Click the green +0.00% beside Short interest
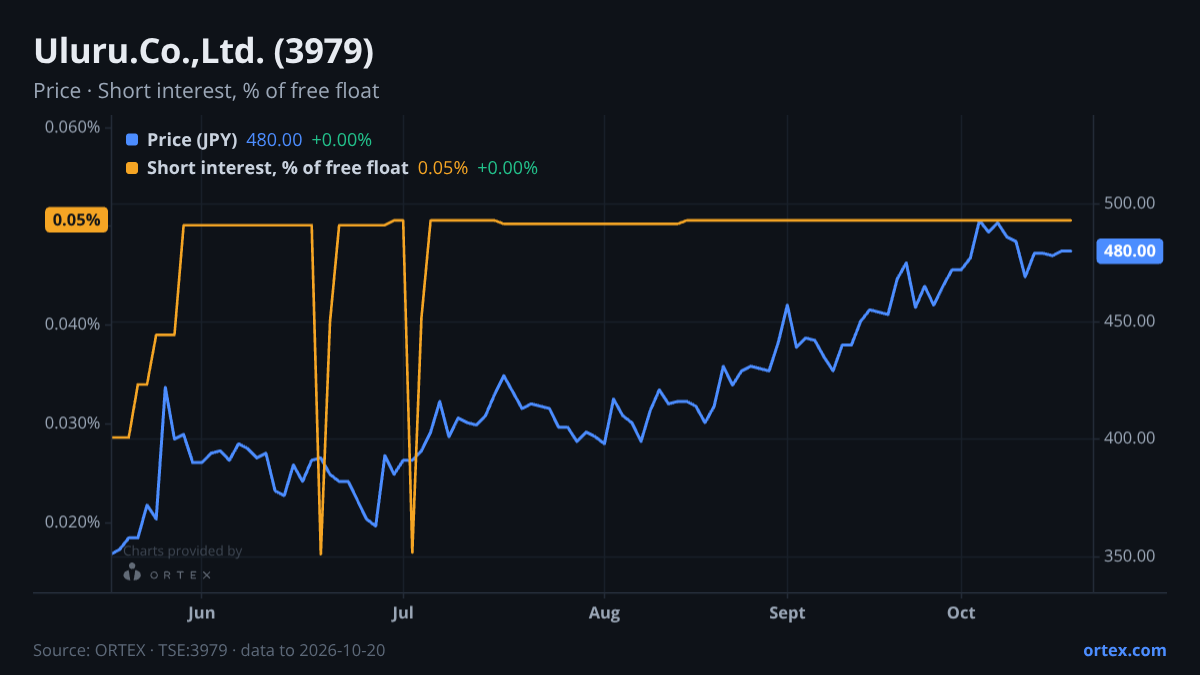 pyautogui.click(x=507, y=168)
